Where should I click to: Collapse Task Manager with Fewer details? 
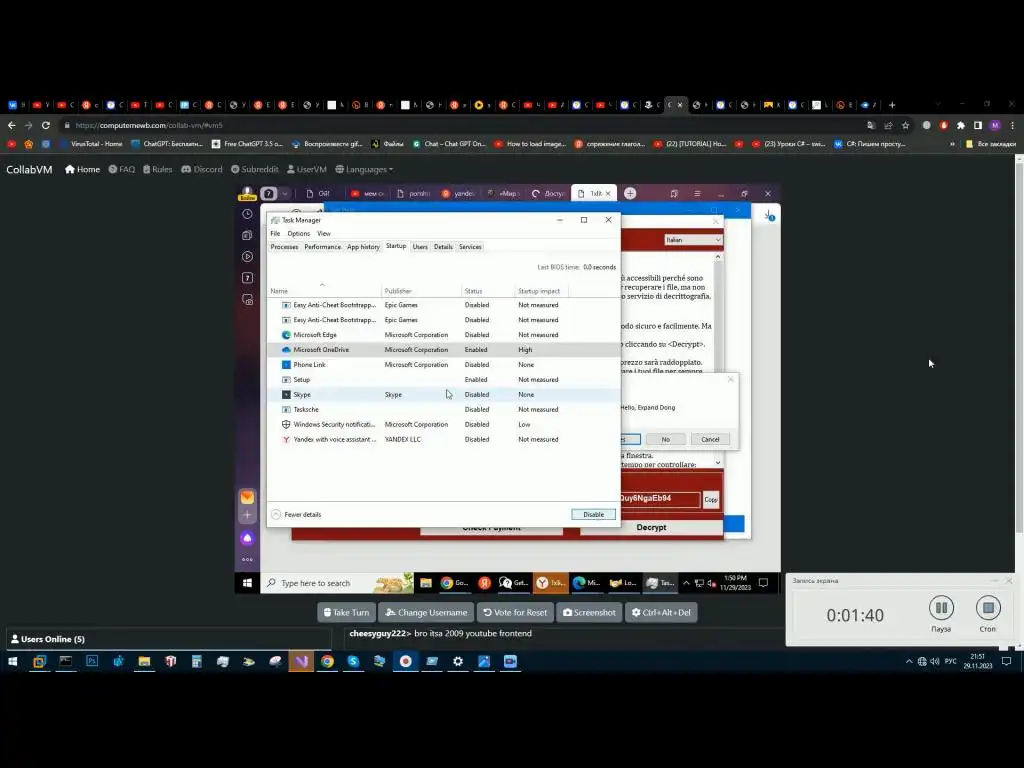pyautogui.click(x=296, y=515)
